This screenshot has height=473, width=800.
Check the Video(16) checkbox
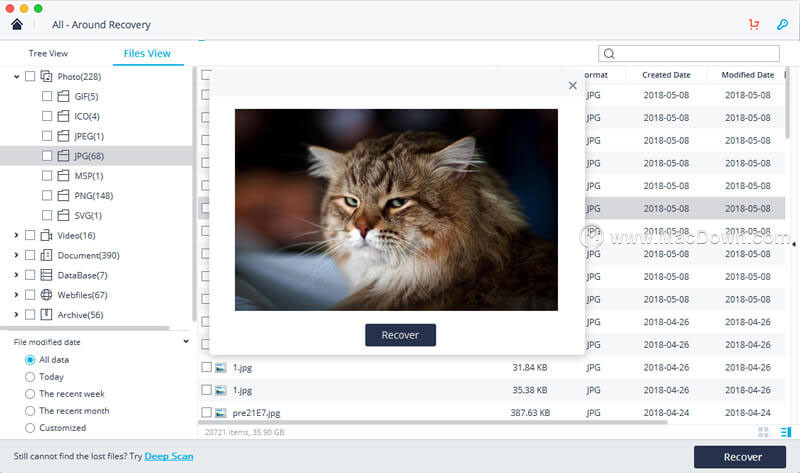tap(30, 235)
